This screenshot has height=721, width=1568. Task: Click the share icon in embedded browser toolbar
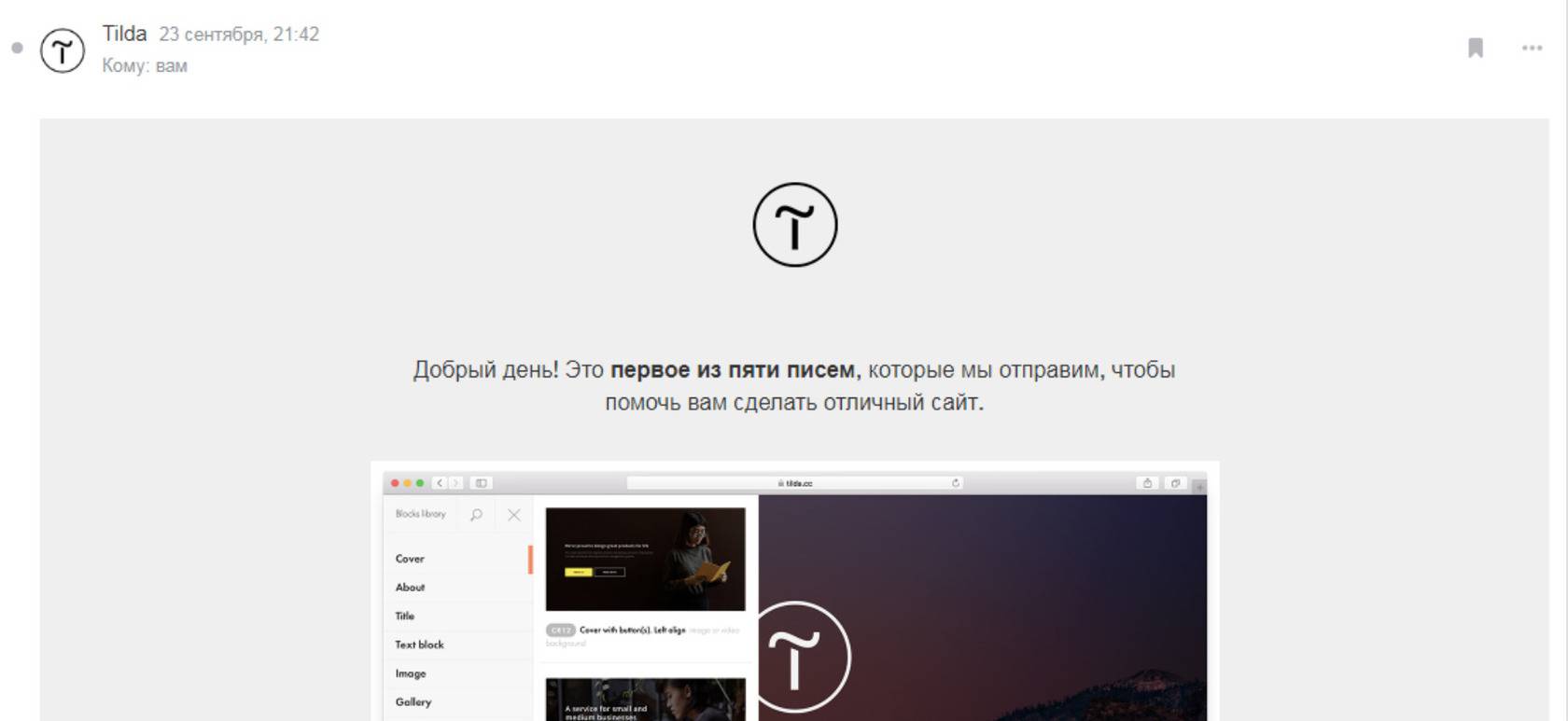(x=1147, y=483)
